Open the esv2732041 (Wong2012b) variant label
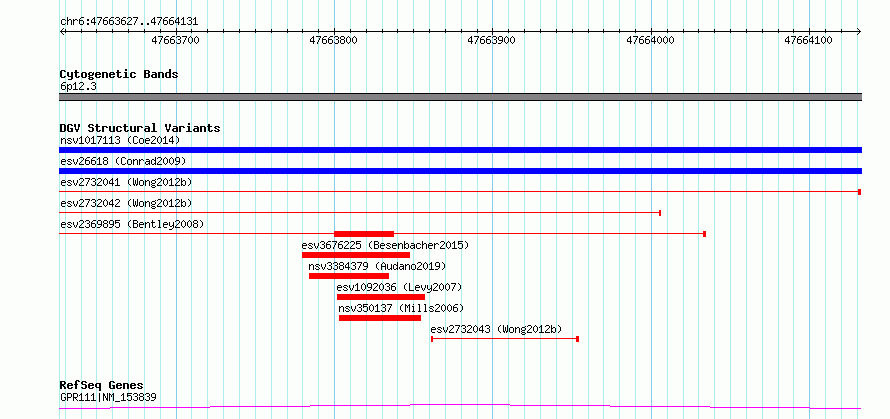The image size is (890, 419). point(126,182)
